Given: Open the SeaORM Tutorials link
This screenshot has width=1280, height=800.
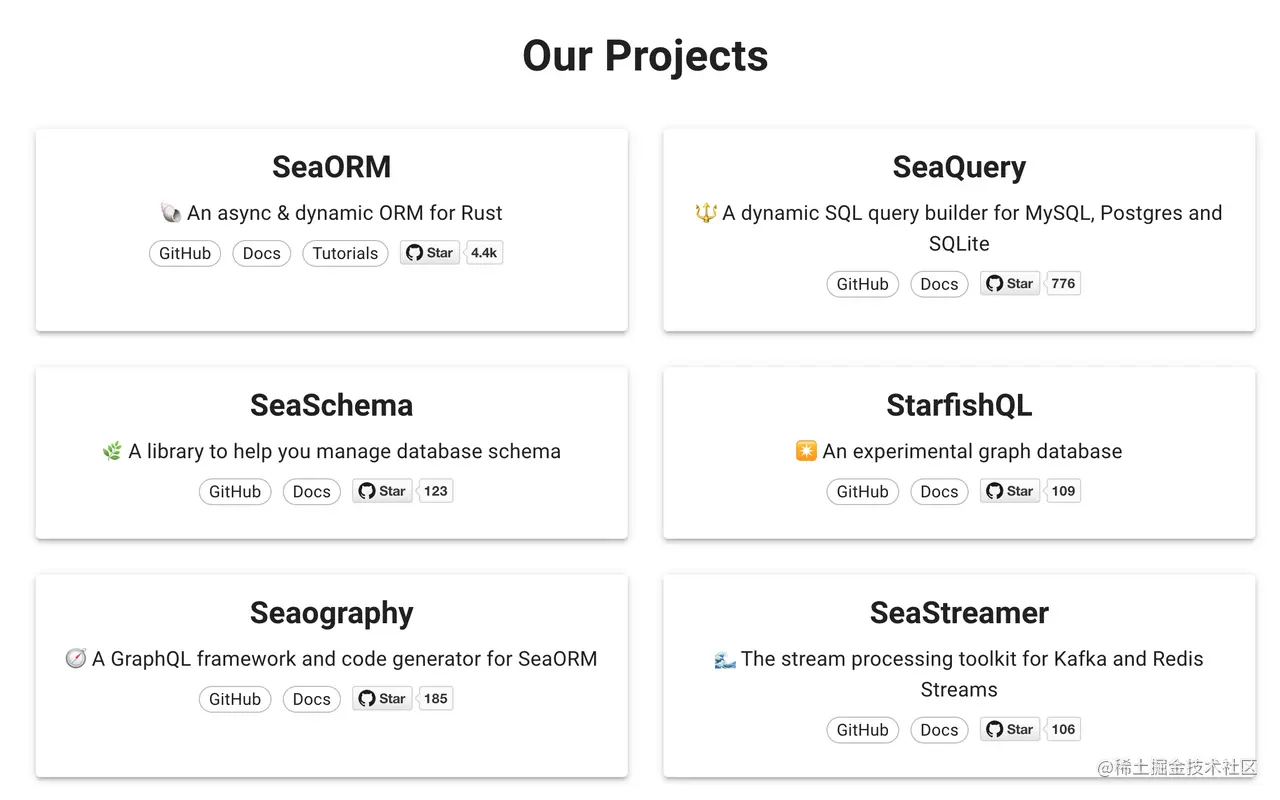Looking at the screenshot, I should coord(345,254).
